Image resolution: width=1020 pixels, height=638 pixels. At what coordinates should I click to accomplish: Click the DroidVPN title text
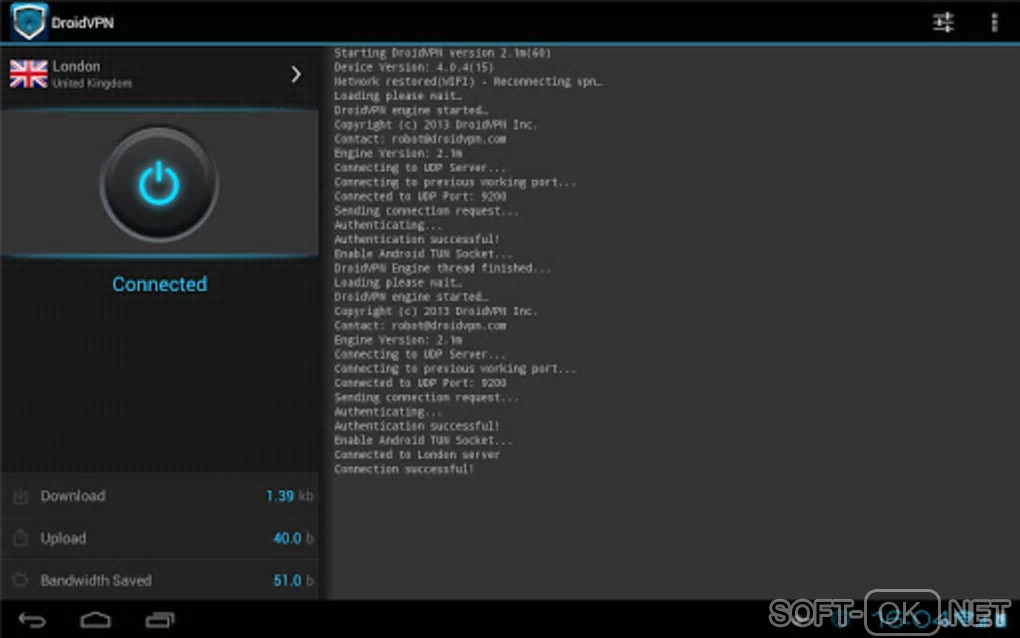[x=83, y=23]
